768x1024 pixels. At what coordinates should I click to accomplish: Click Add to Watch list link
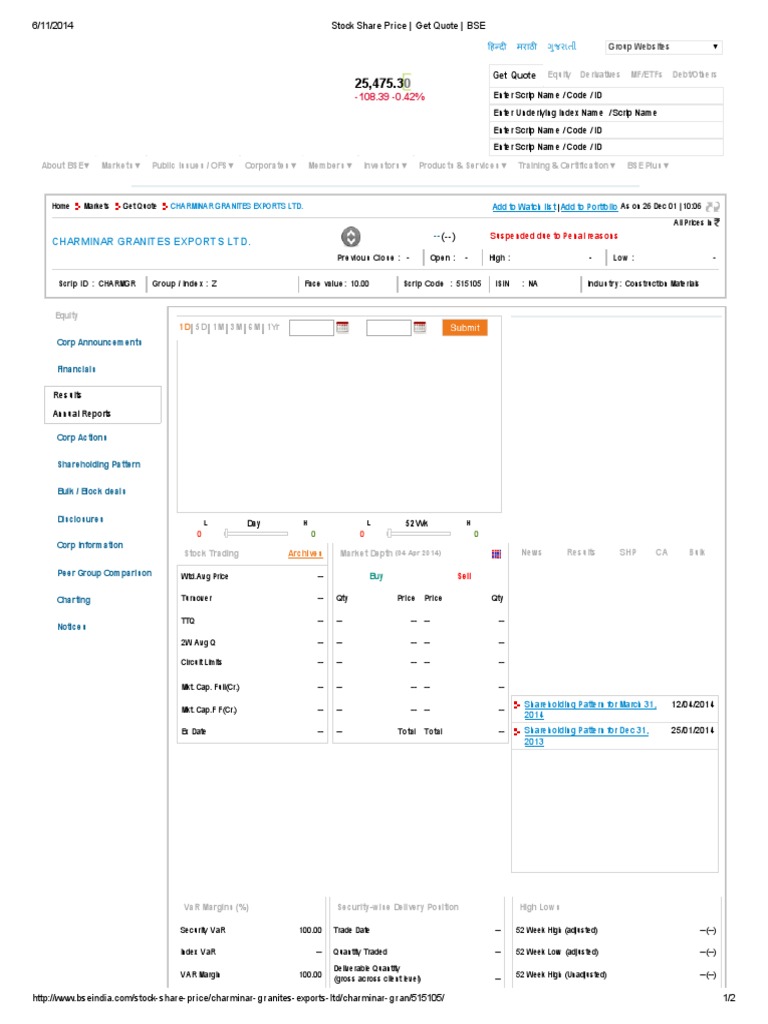click(x=524, y=206)
